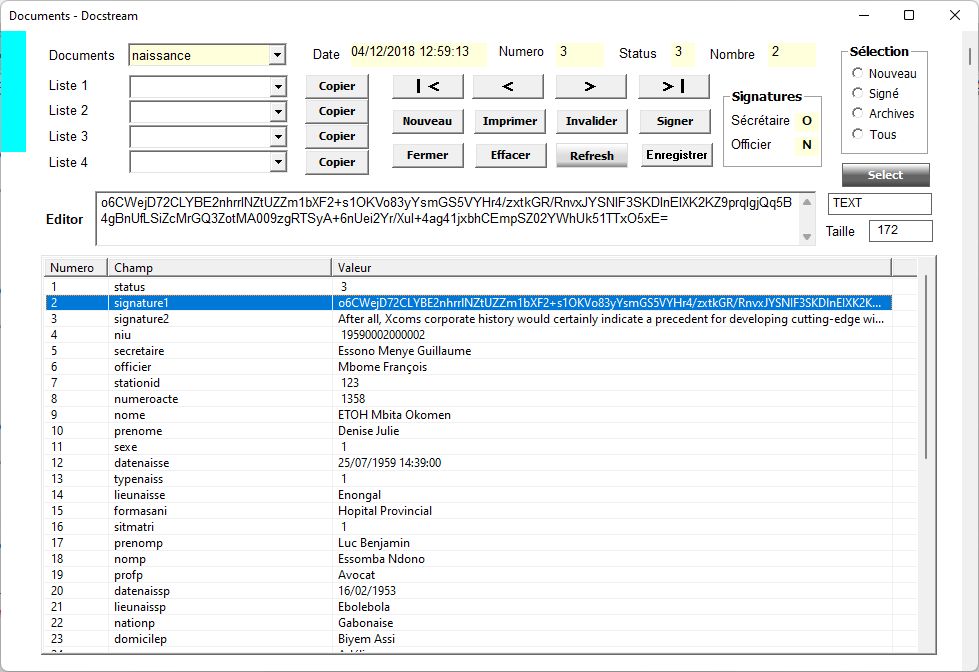Go to first record with |< button
Image resolution: width=979 pixels, height=672 pixels.
[x=427, y=87]
